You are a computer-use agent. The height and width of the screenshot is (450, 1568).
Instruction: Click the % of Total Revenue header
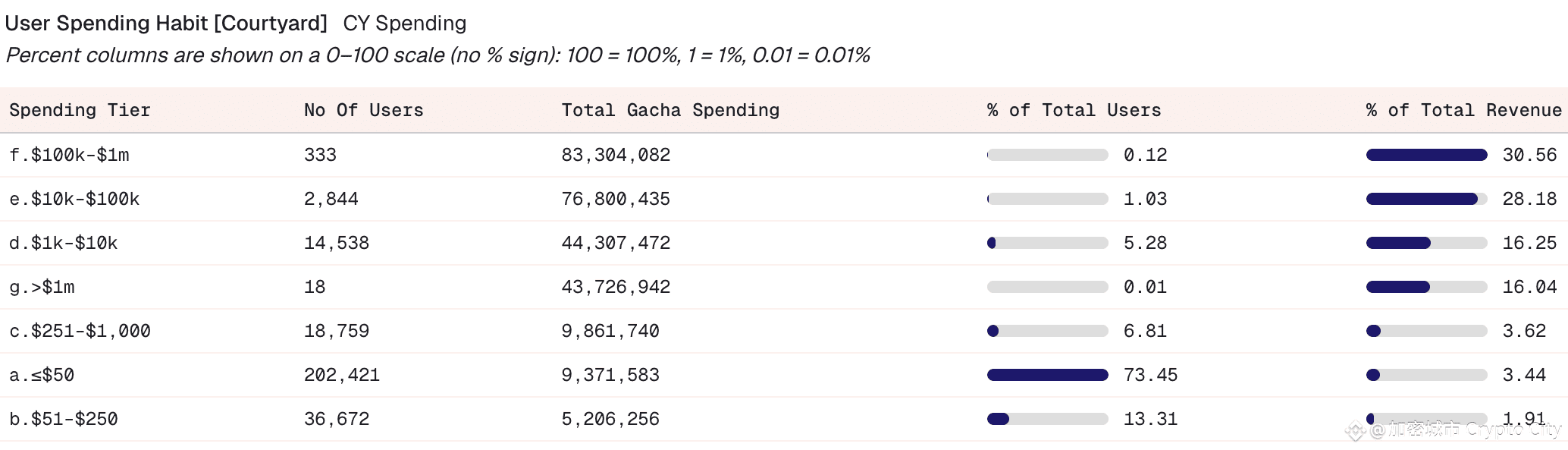pyautogui.click(x=1463, y=111)
